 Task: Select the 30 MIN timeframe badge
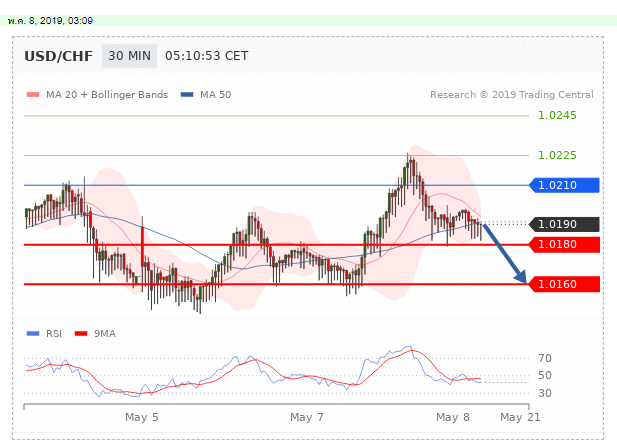coord(129,56)
